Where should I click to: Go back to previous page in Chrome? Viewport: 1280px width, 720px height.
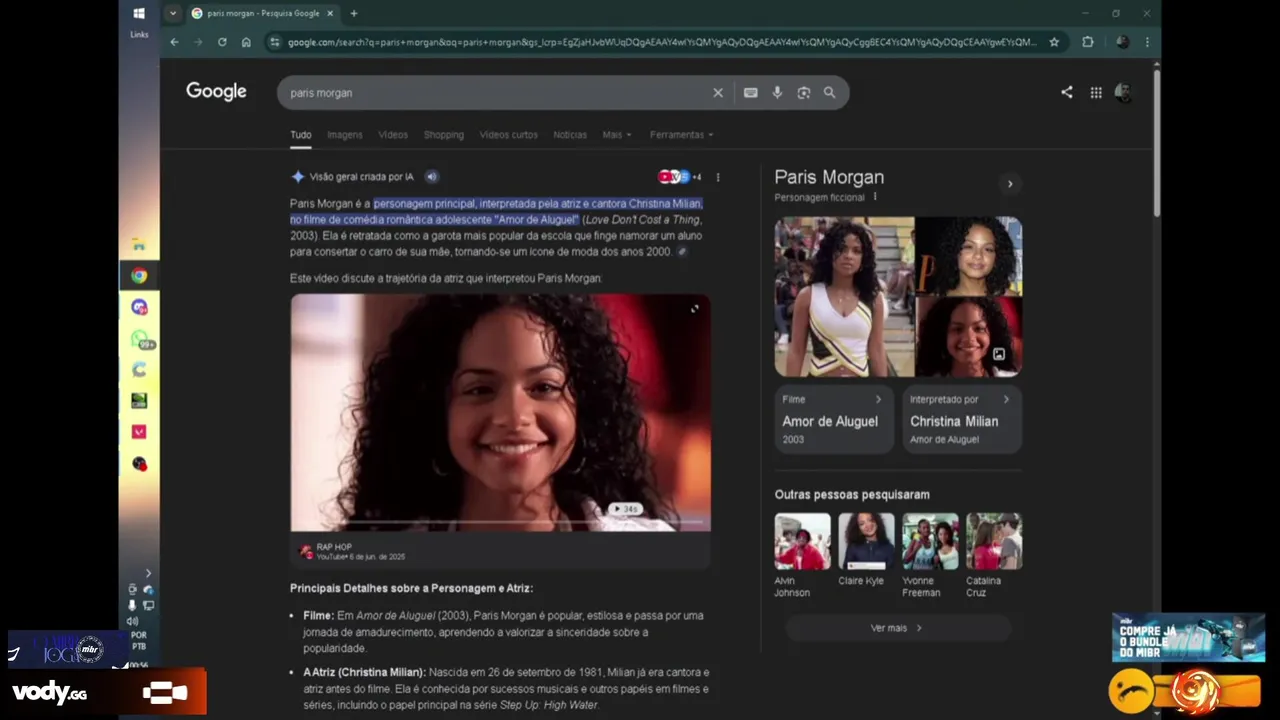(x=174, y=42)
